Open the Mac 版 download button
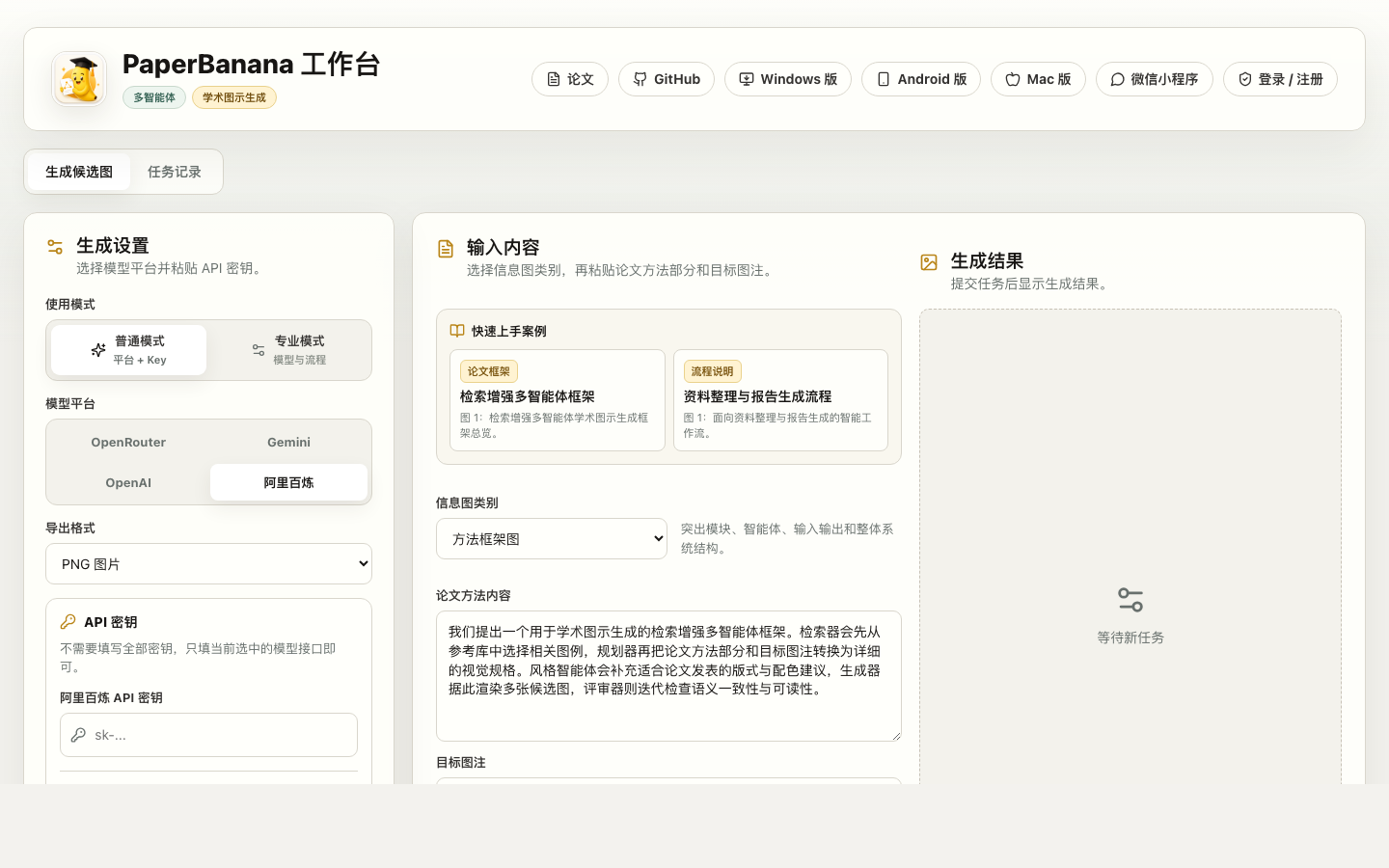Viewport: 1389px width, 868px height. click(x=1038, y=79)
